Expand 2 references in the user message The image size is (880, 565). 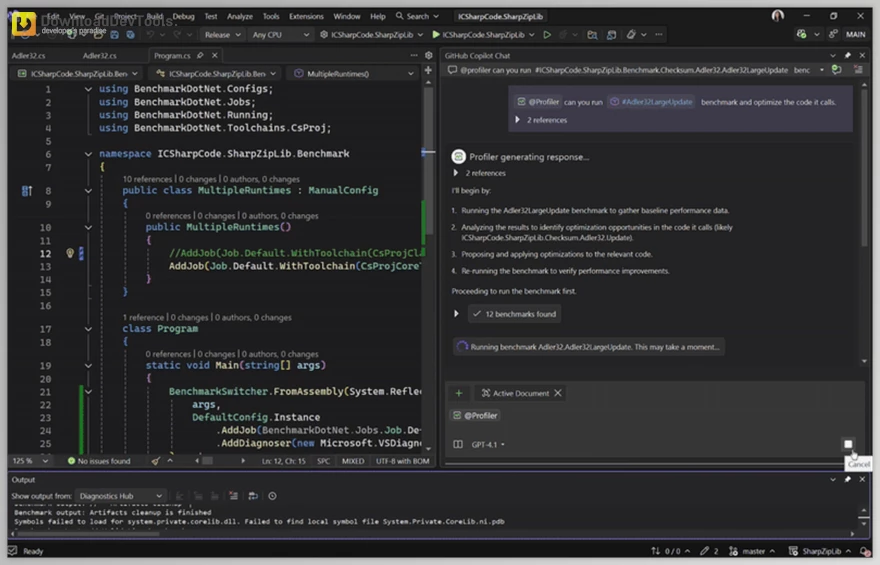(517, 120)
